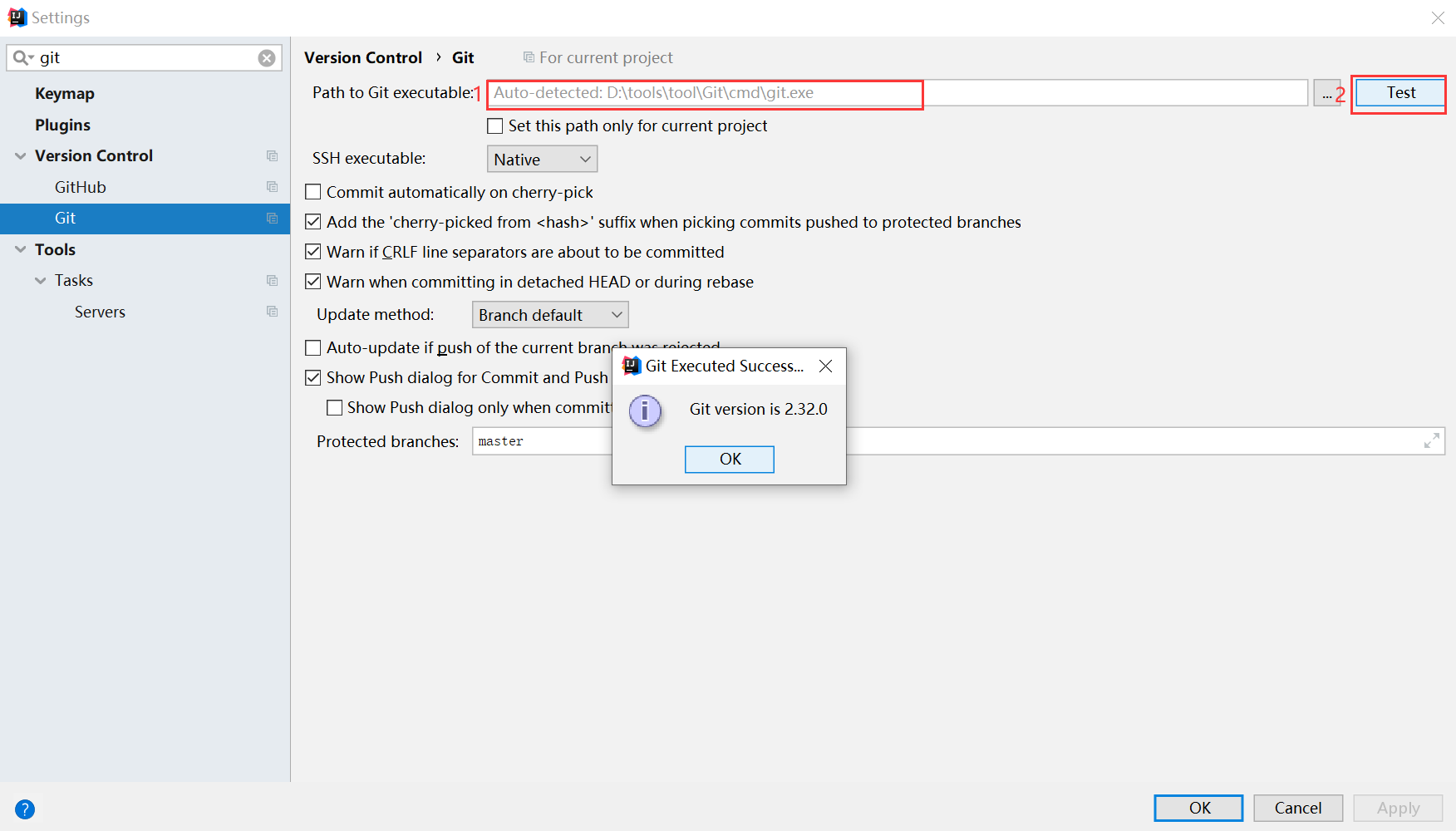Click project-level icon beside Git row
Image resolution: width=1456 pixels, height=831 pixels.
272,218
